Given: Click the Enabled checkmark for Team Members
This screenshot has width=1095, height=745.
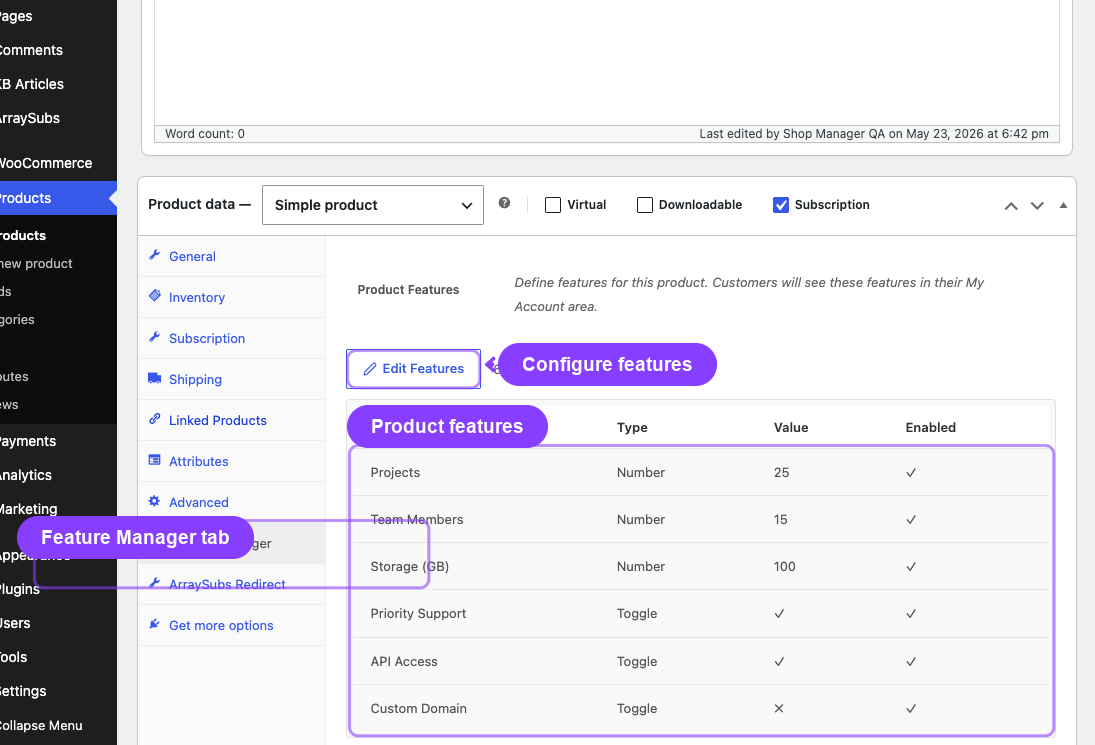Looking at the screenshot, I should click(911, 519).
